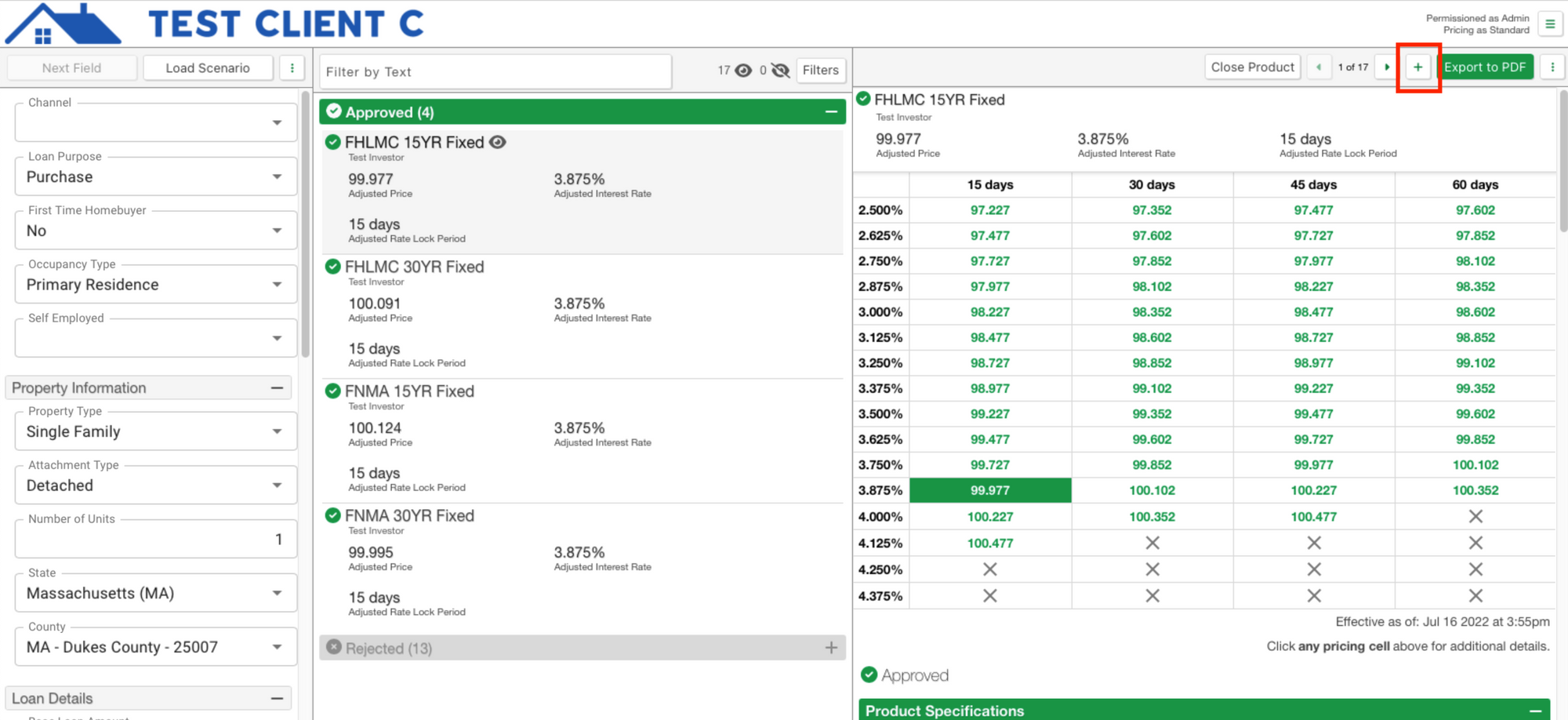Click the X cell at 4.000% 60 days
Image resolution: width=1568 pixels, height=720 pixels.
(1475, 516)
